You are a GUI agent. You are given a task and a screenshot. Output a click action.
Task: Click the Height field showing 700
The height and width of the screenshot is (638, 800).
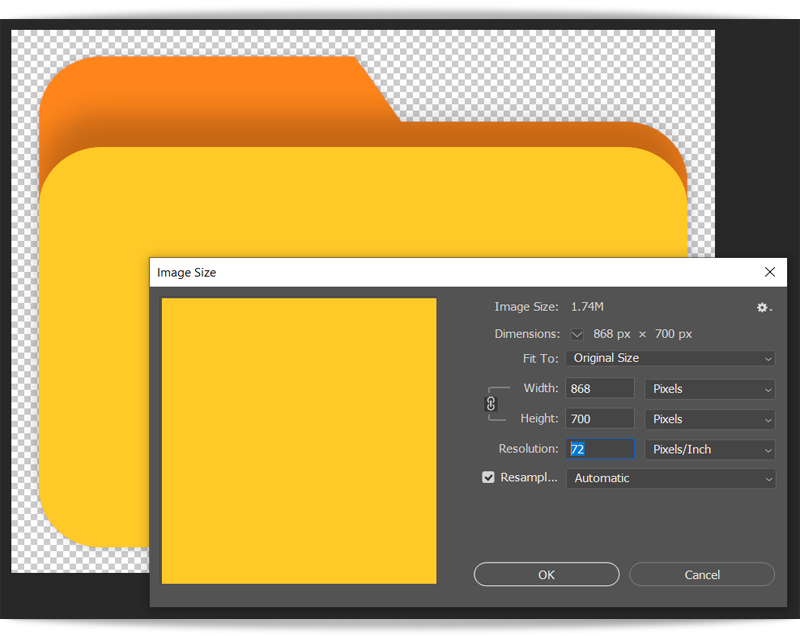[x=600, y=419]
